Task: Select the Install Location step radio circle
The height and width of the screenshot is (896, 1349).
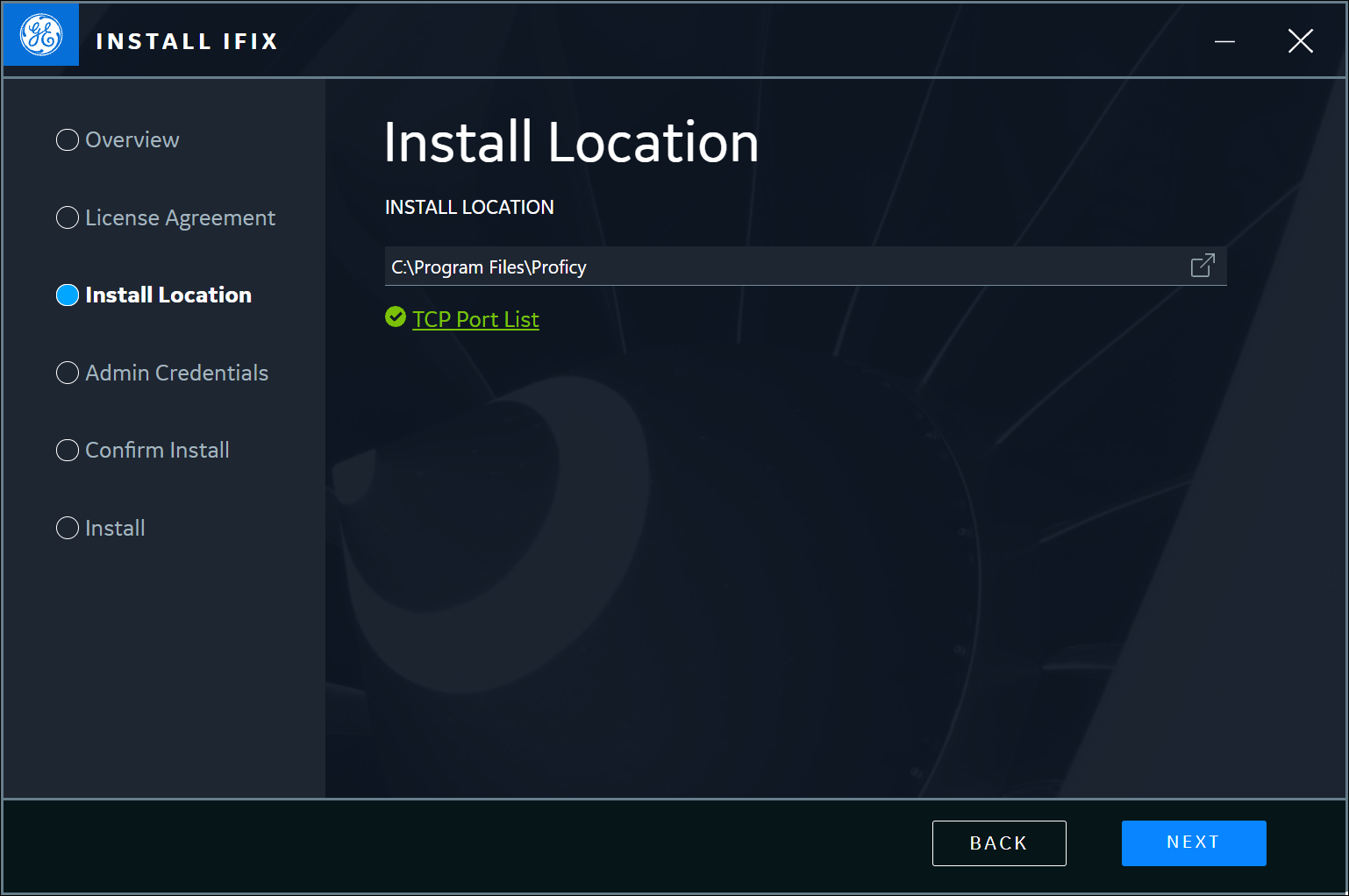Action: pos(68,295)
